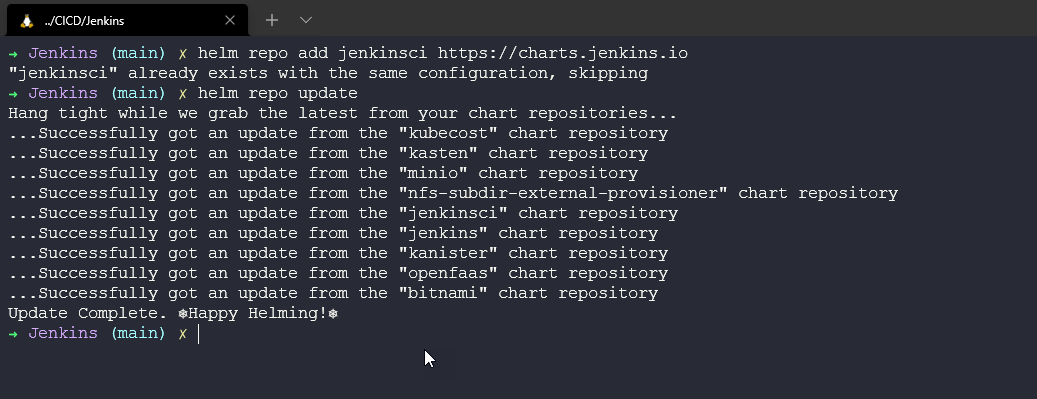
Task: Click the snowflake icon before Happy Helming
Action: (183, 314)
